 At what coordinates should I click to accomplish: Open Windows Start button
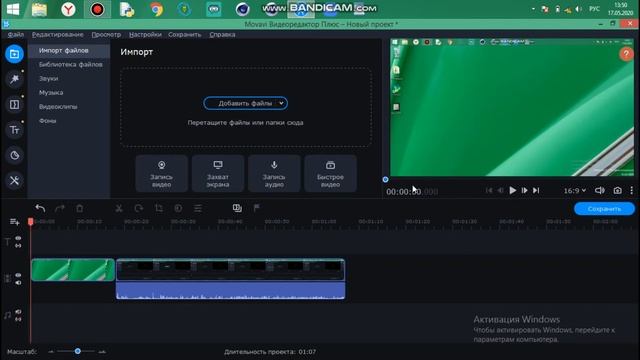pos(13,9)
